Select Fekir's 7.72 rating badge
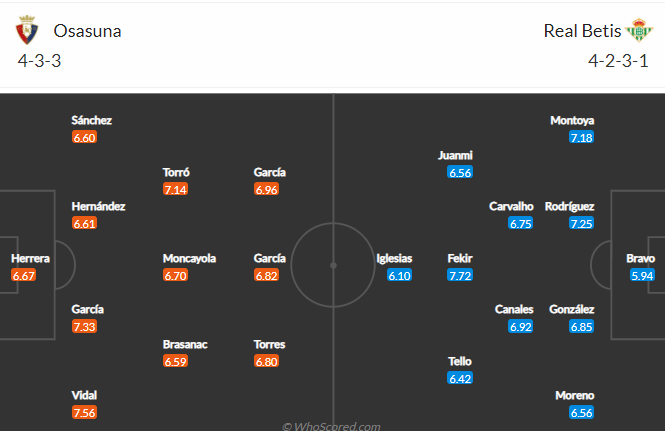 (460, 275)
